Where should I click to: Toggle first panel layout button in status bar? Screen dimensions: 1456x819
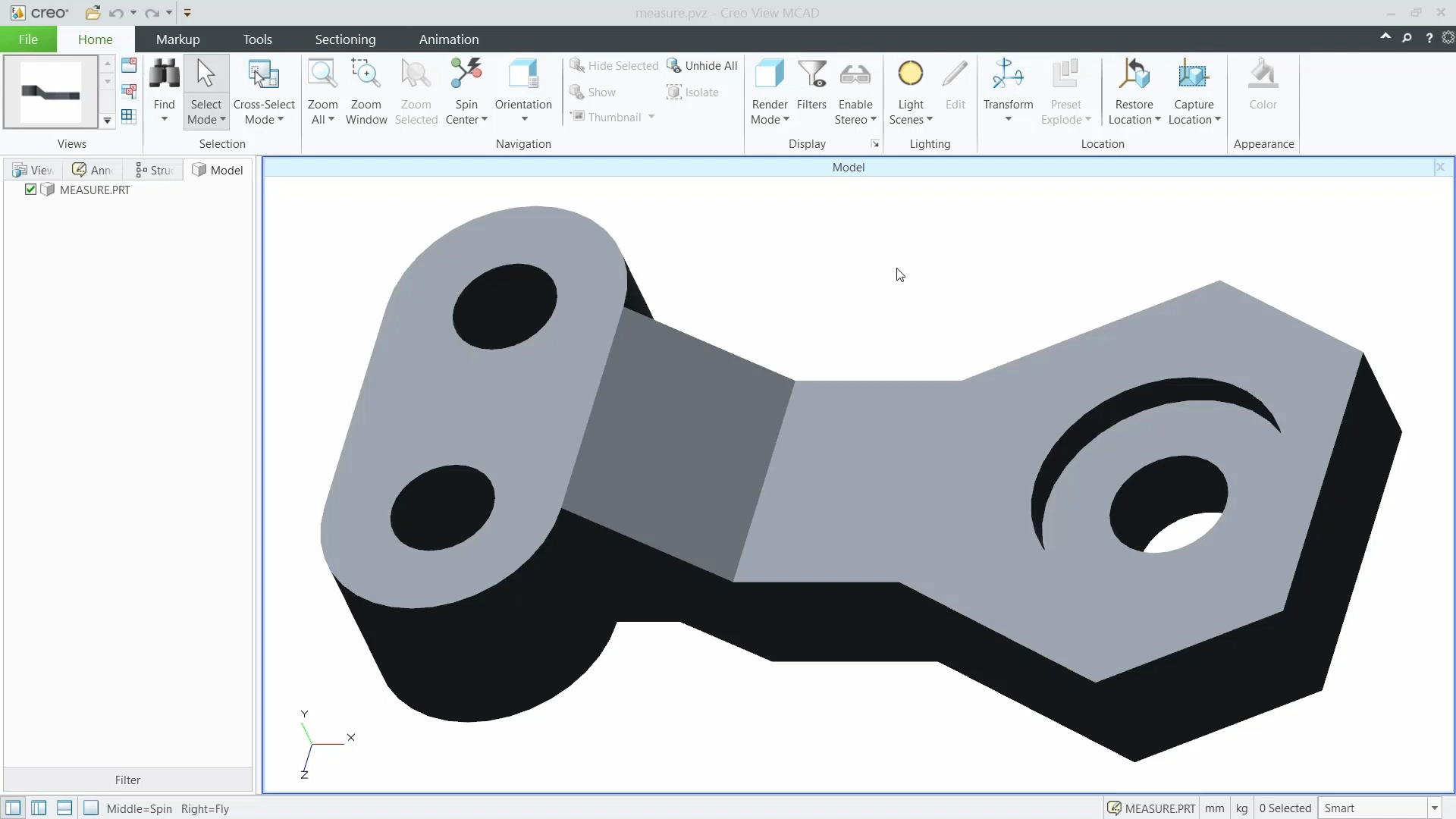13,808
